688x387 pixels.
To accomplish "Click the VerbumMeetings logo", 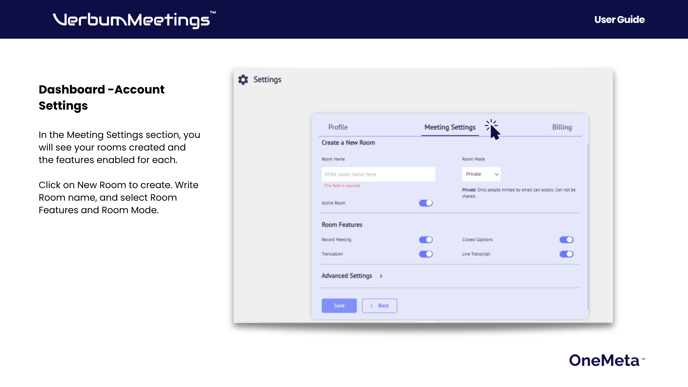I will 134,20.
